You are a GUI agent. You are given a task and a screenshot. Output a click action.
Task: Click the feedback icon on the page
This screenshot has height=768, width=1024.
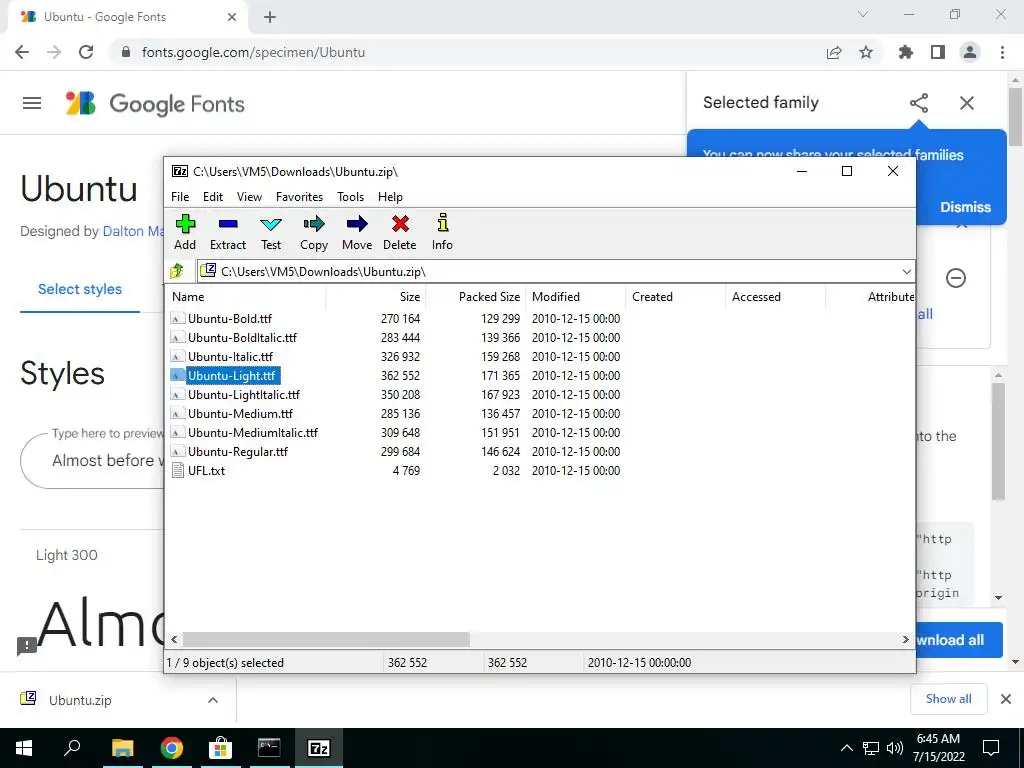[x=27, y=647]
